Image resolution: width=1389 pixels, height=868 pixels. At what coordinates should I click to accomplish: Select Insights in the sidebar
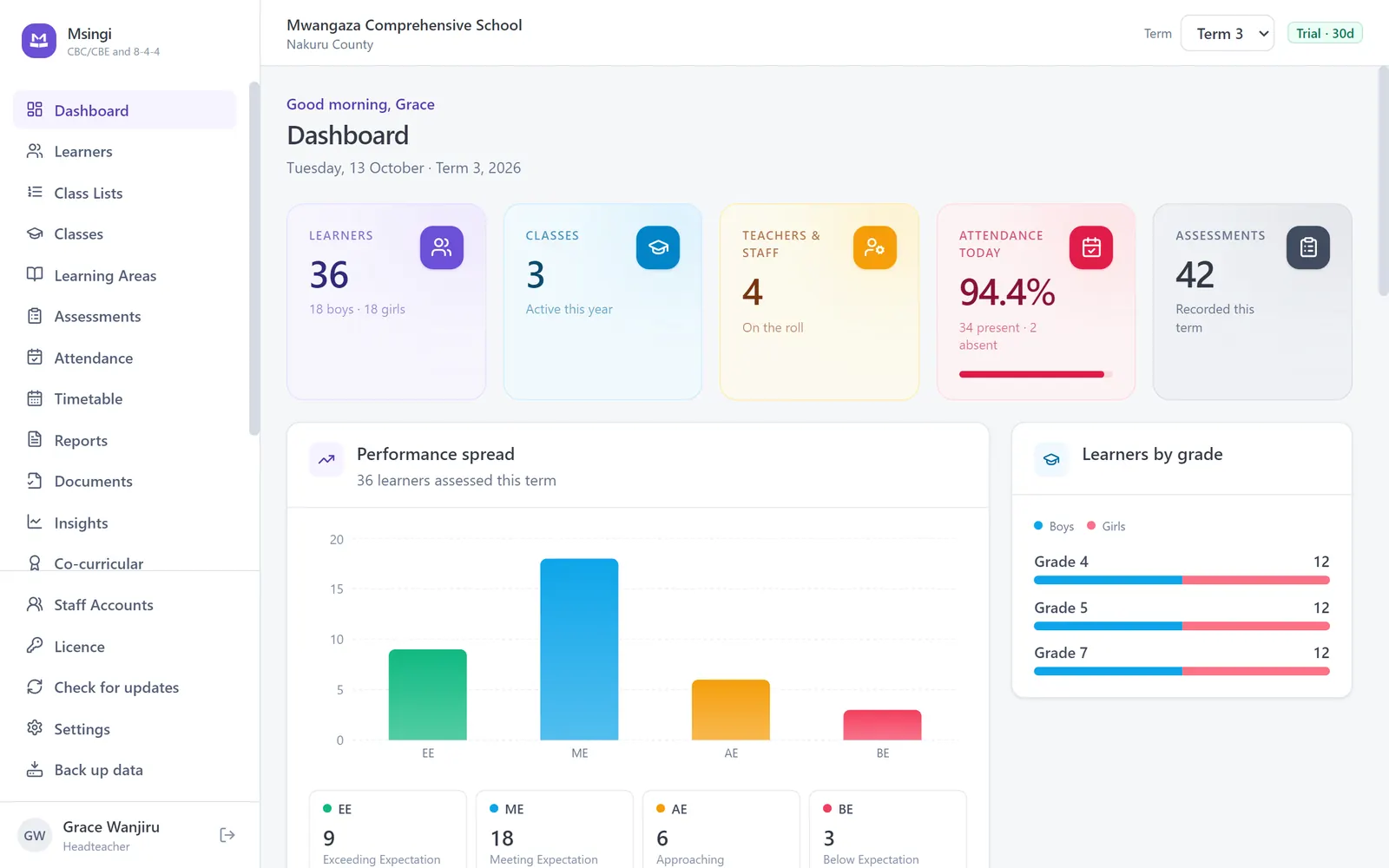point(125,523)
